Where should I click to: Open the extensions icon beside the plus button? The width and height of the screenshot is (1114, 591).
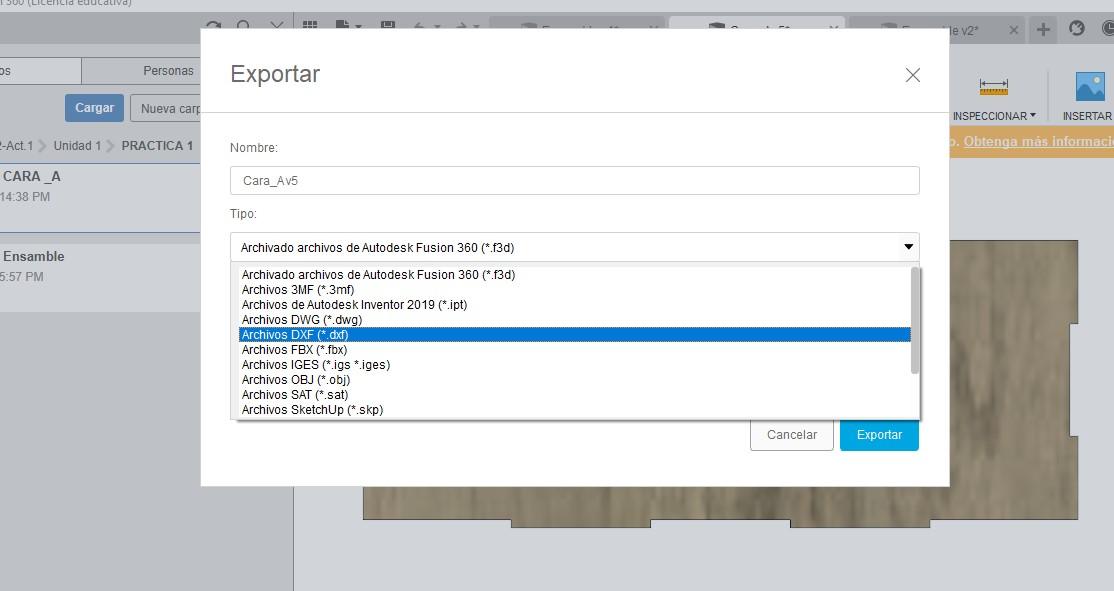1077,28
